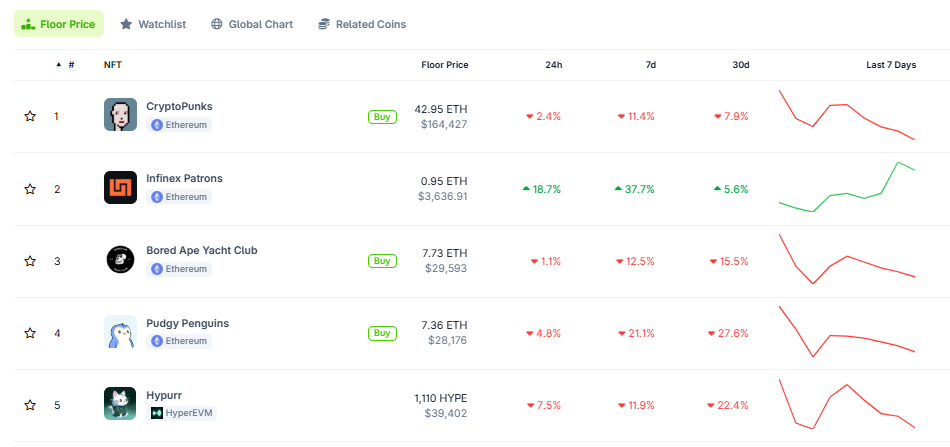Screen dimensions: 950x447
Task: Click the Bored Ape Yacht Club logo
Action: [x=120, y=260]
